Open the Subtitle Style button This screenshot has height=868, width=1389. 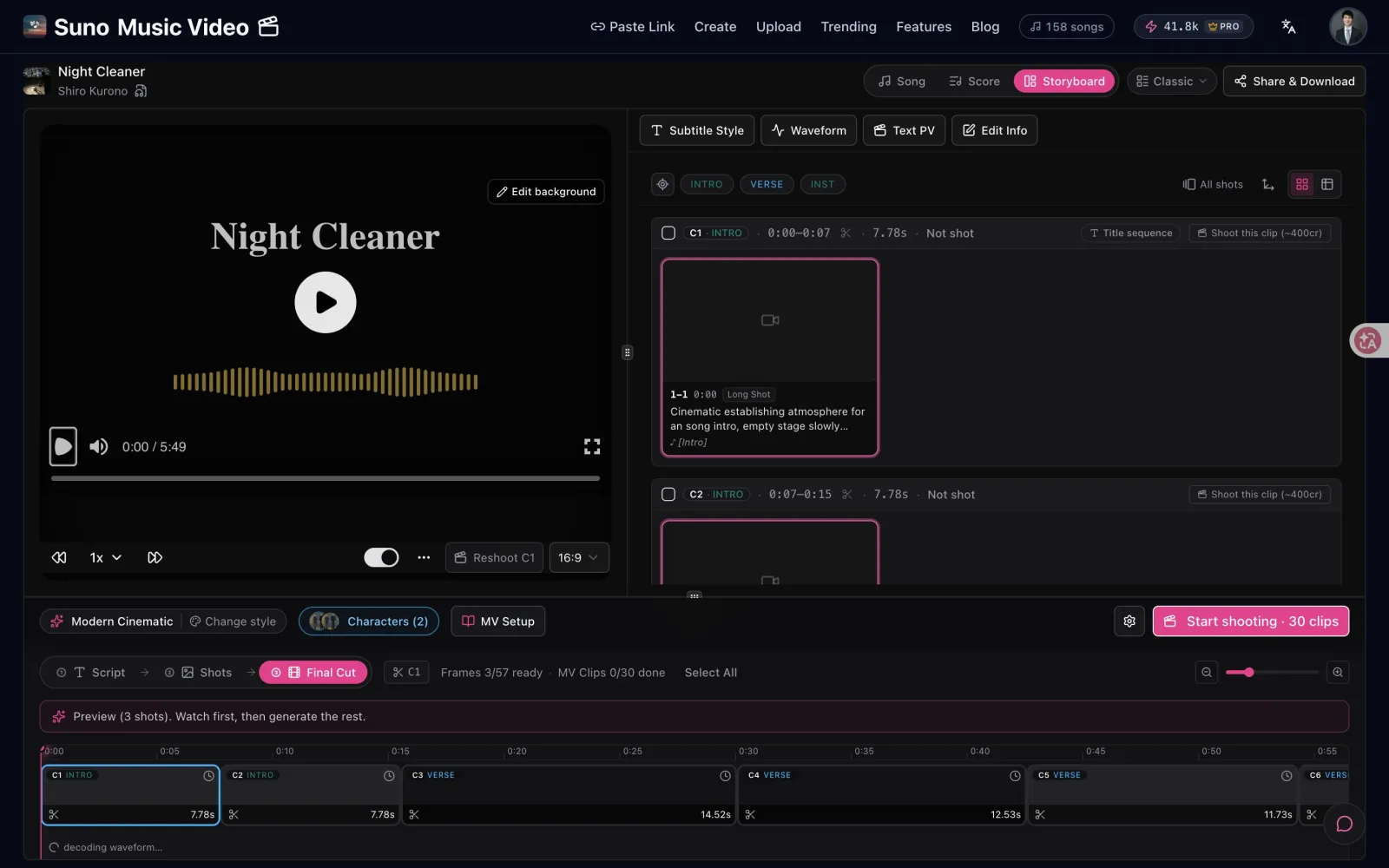(697, 130)
